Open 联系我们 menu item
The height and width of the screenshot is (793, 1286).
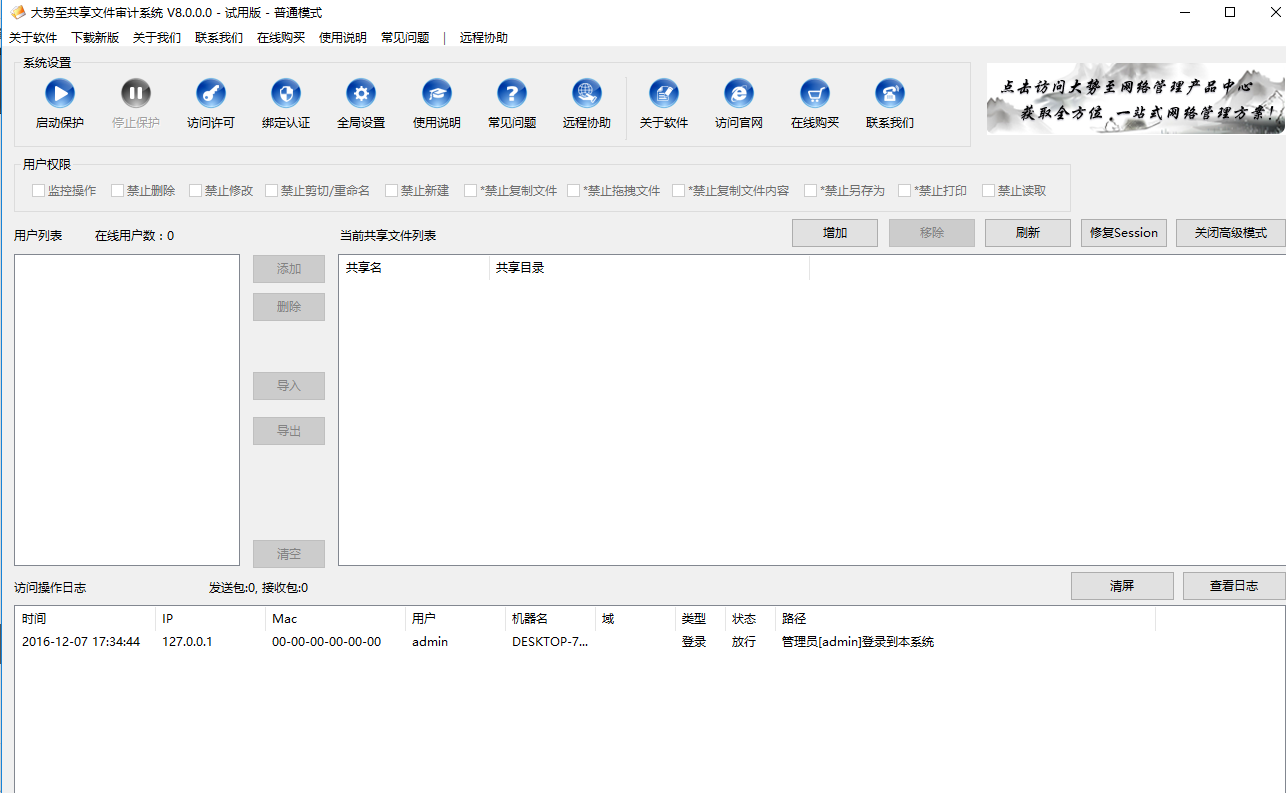pyautogui.click(x=219, y=38)
